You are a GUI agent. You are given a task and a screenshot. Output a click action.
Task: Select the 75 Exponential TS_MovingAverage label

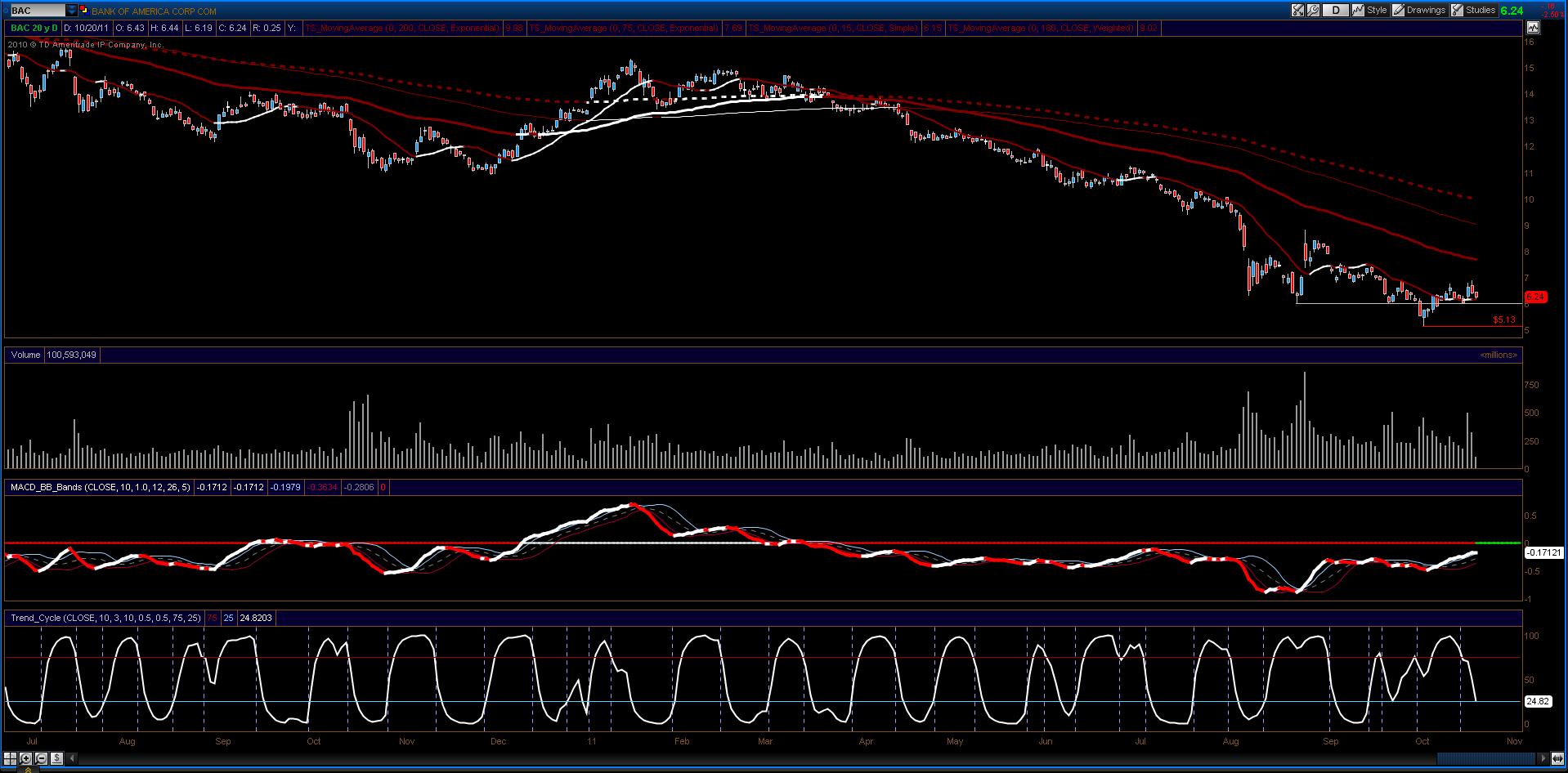pos(624,28)
